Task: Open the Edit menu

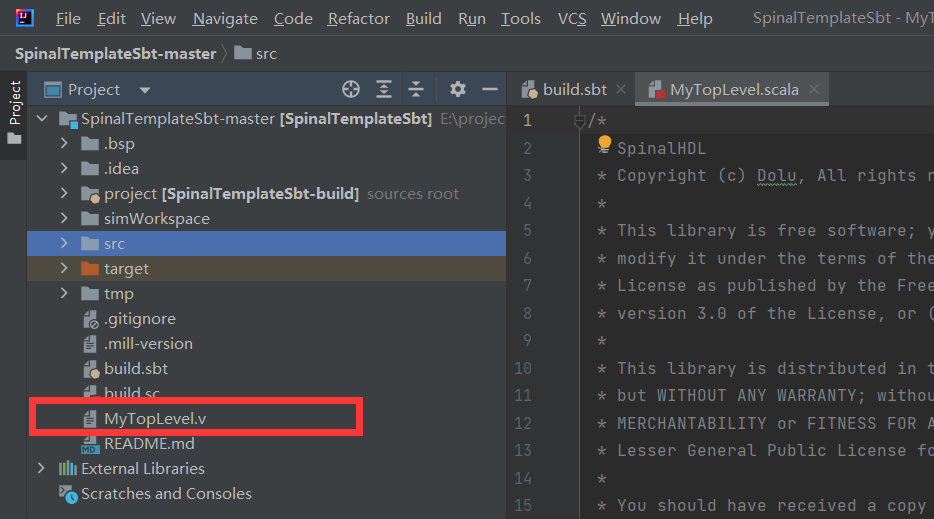Action: pos(111,18)
